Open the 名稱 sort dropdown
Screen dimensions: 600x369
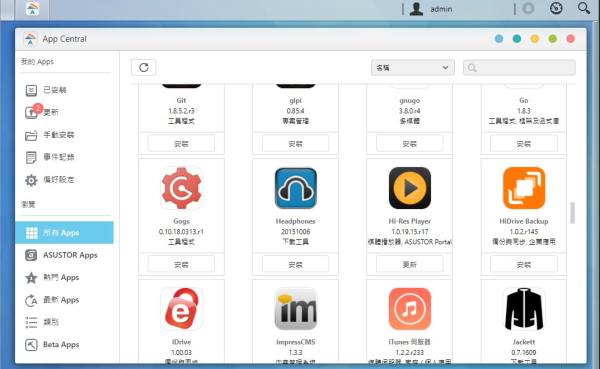[x=412, y=68]
